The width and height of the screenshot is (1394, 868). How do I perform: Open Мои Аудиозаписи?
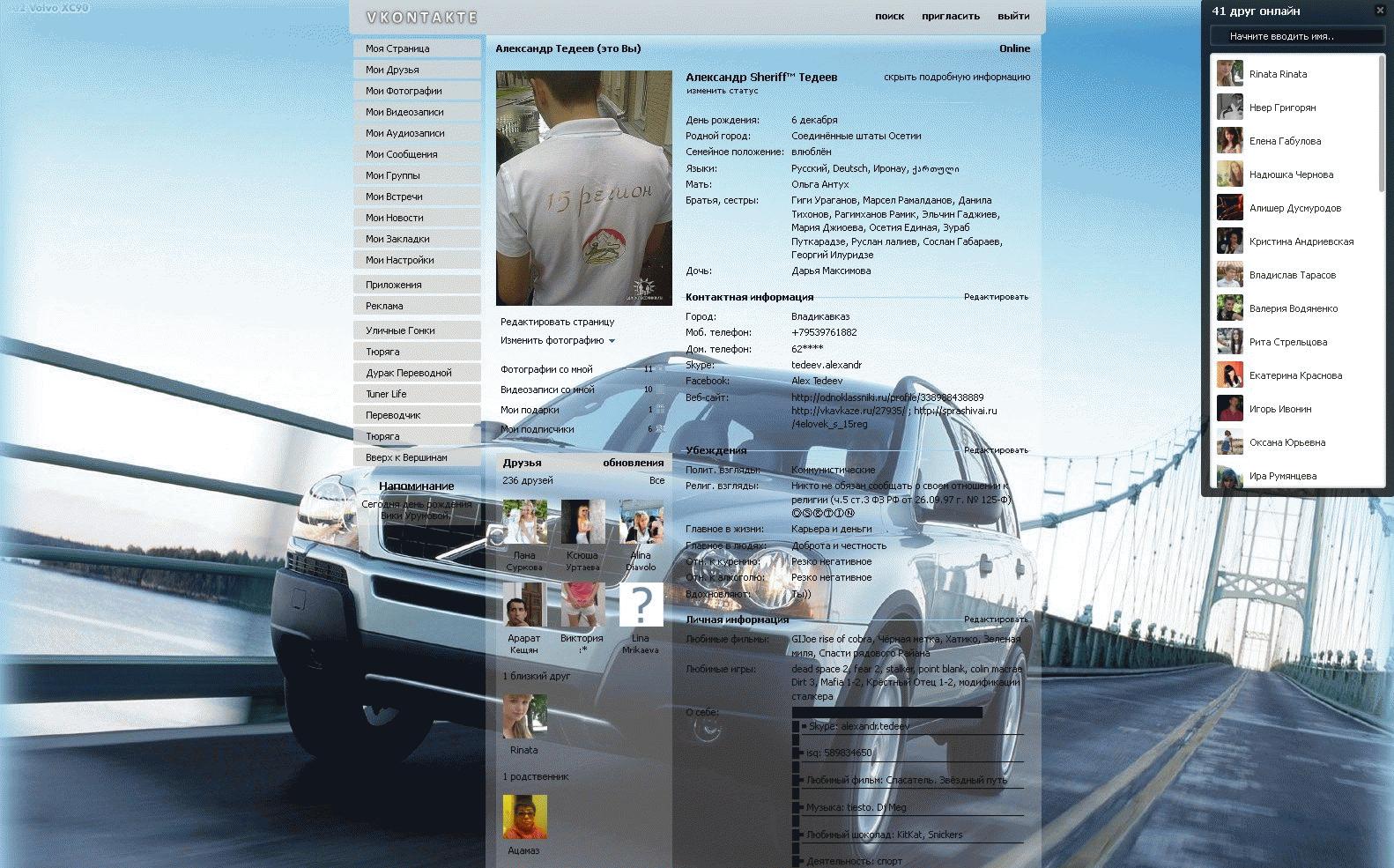(417, 133)
